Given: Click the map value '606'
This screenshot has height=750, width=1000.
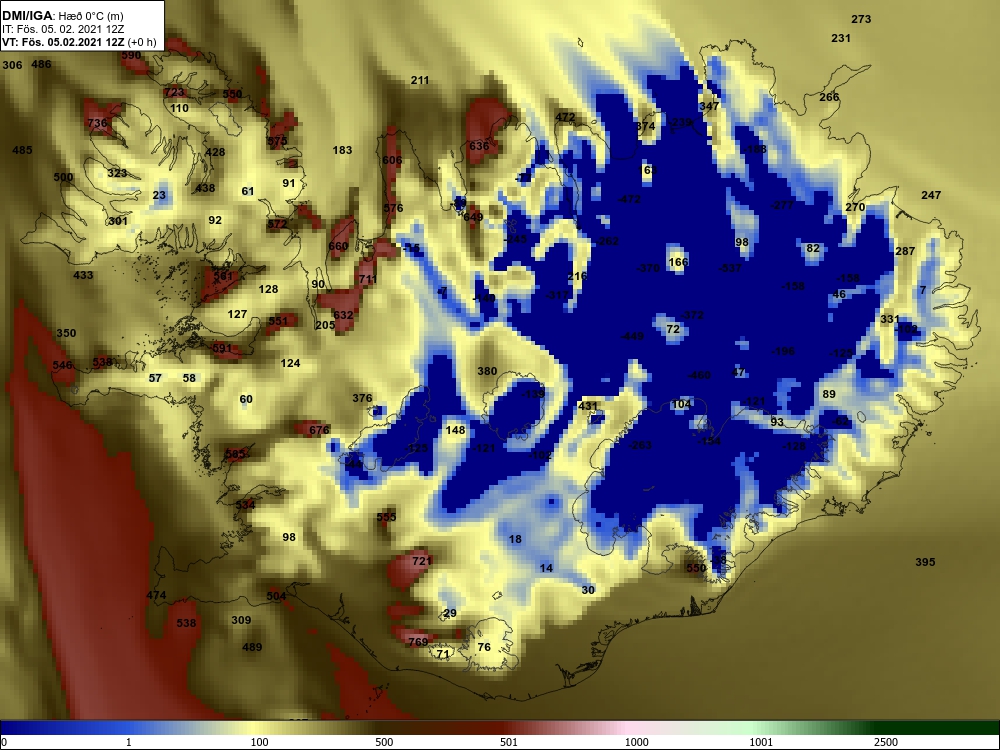Looking at the screenshot, I should [x=392, y=160].
